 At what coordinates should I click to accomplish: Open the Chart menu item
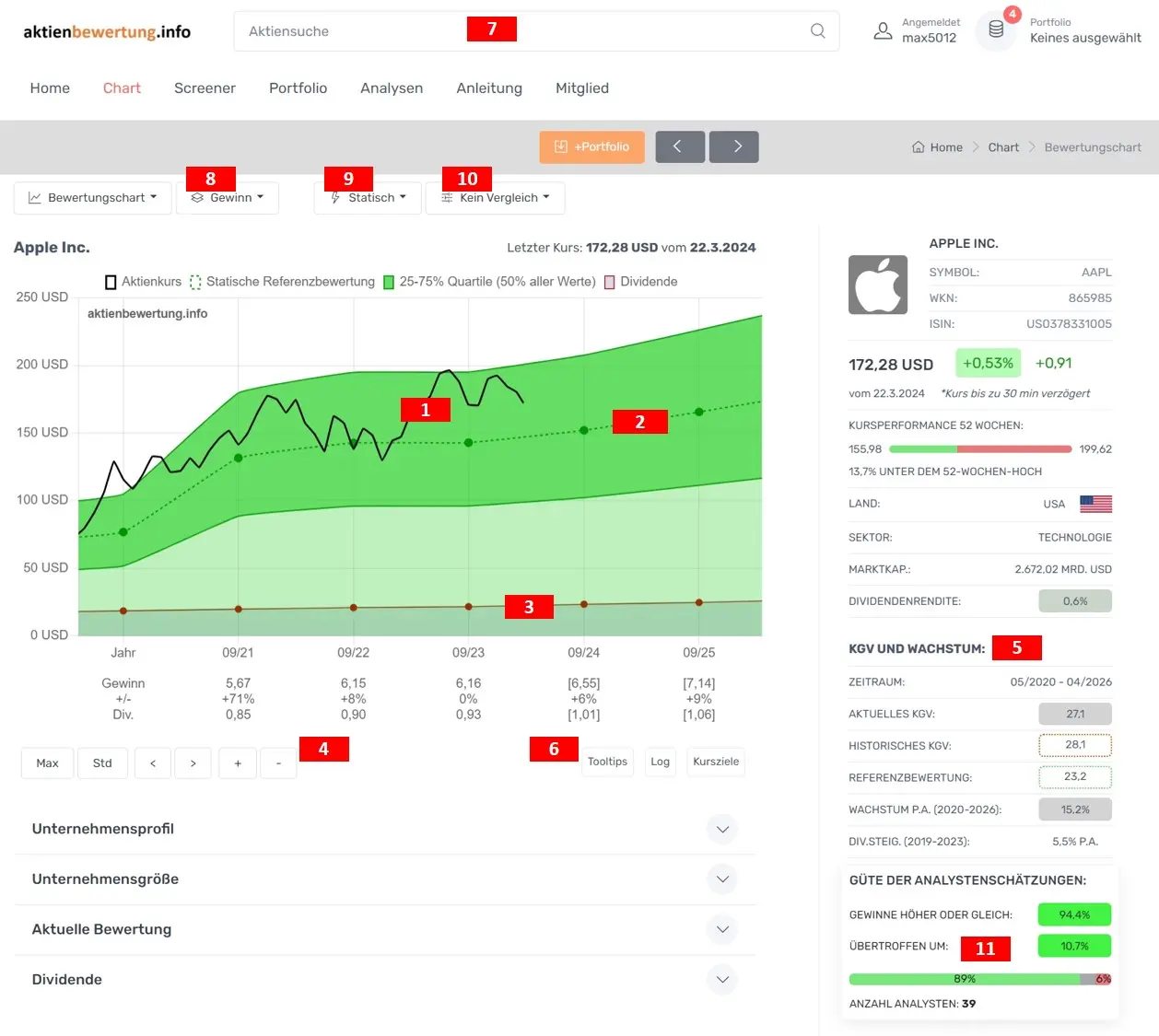coord(122,88)
